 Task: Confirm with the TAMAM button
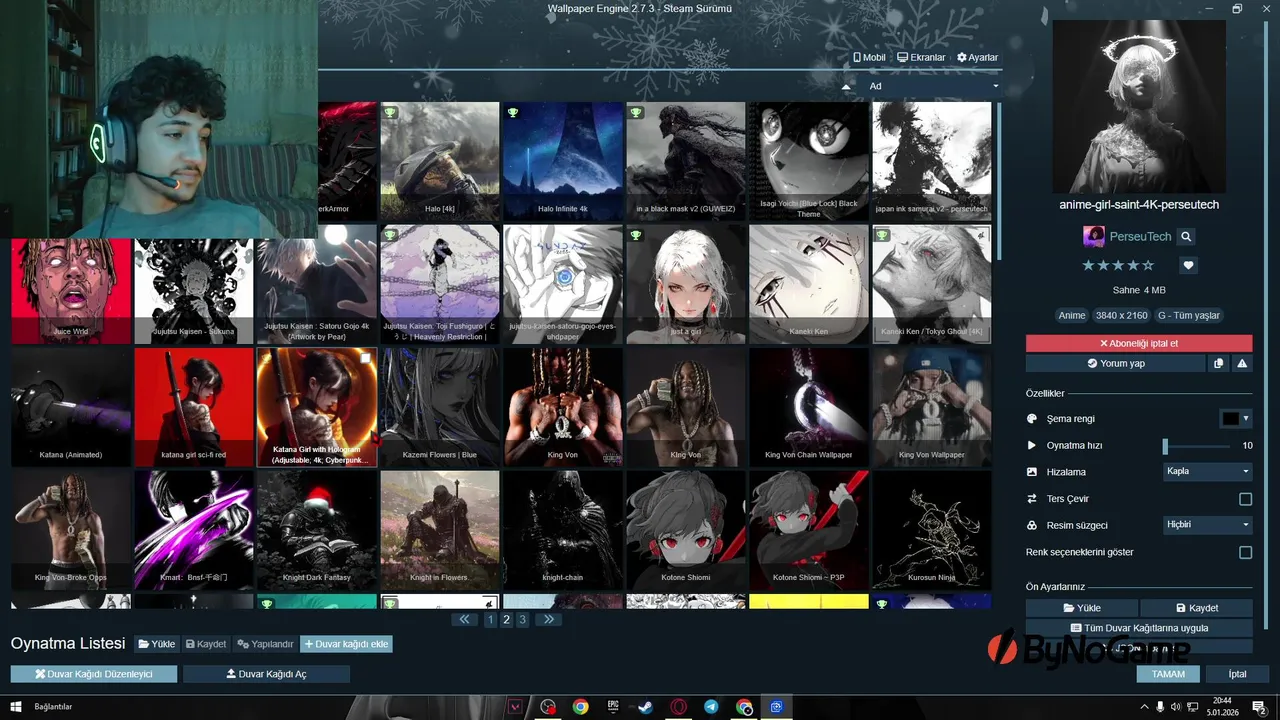(x=1168, y=674)
